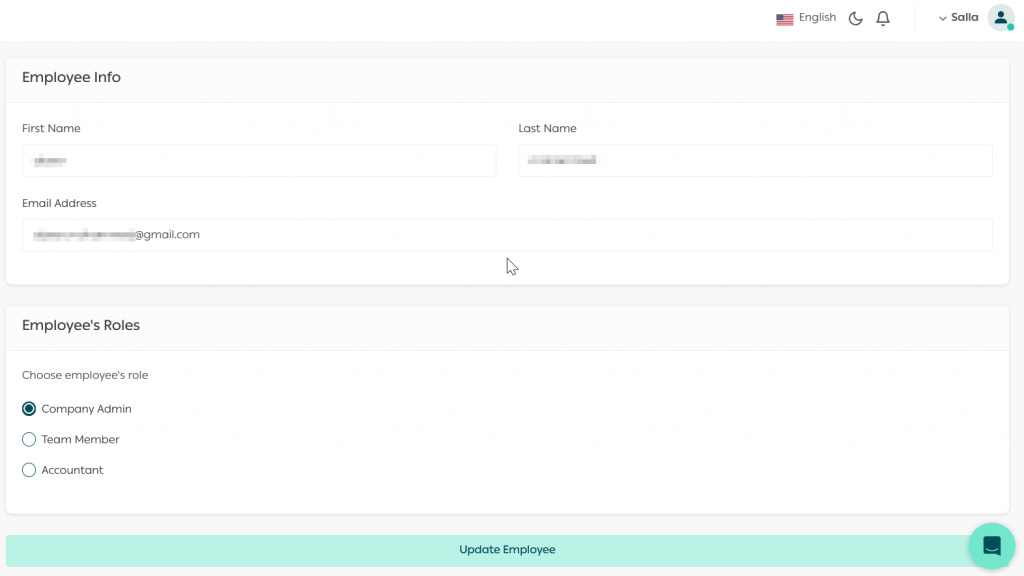Select the Company Admin radio button
This screenshot has height=576, width=1024.
point(29,409)
